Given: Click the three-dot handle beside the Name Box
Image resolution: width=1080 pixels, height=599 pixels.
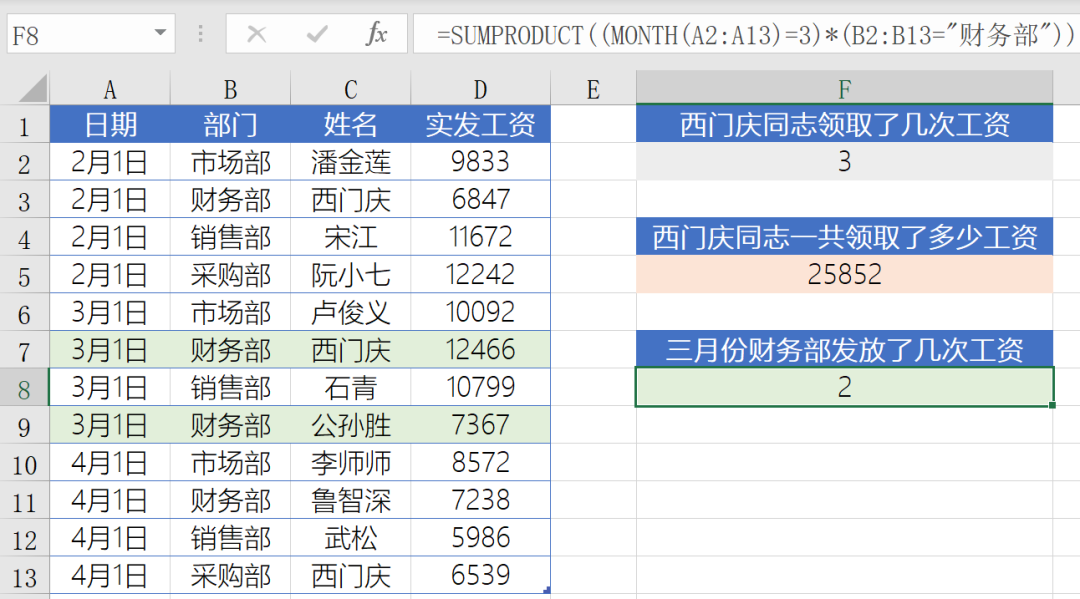Looking at the screenshot, I should [x=201, y=35].
